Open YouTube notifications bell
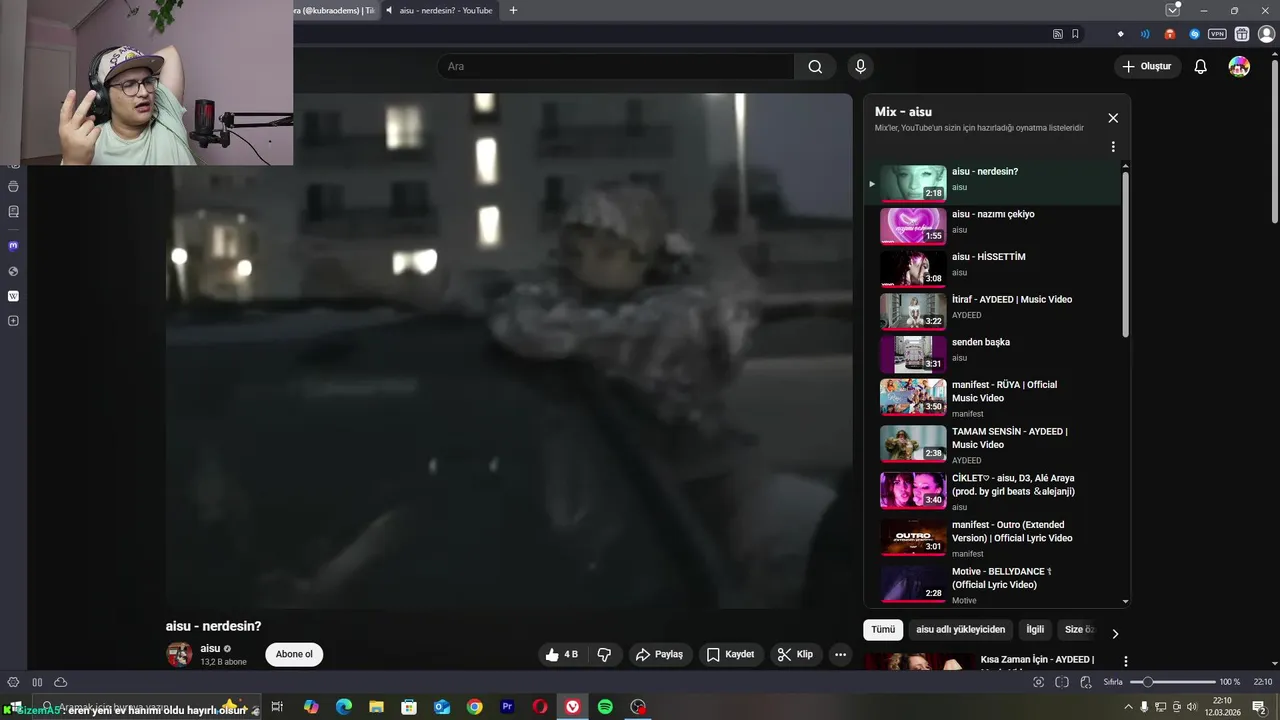Screen dimensions: 1280x720 click(x=1201, y=67)
